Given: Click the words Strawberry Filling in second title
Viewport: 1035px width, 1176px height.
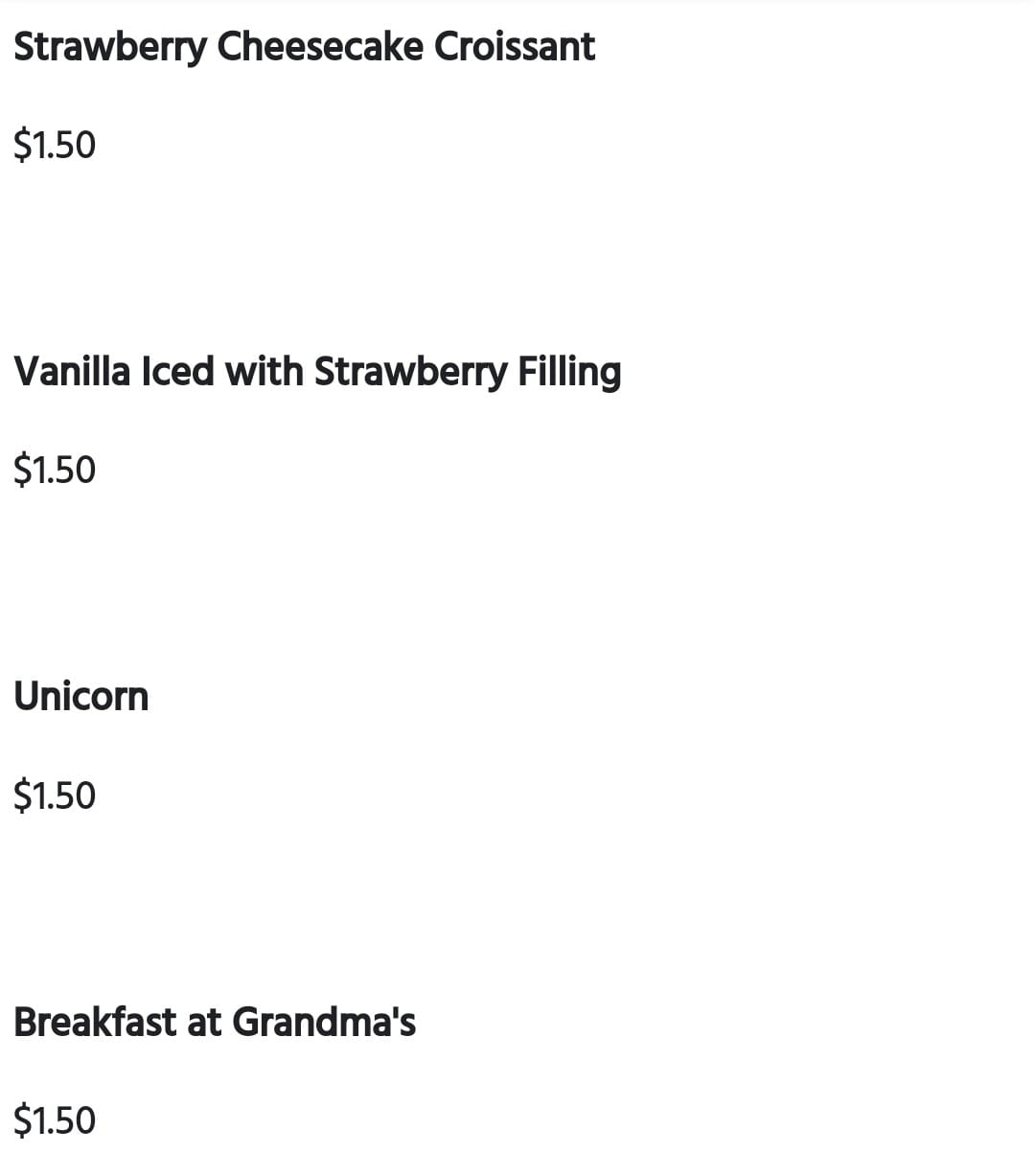Looking at the screenshot, I should (468, 372).
